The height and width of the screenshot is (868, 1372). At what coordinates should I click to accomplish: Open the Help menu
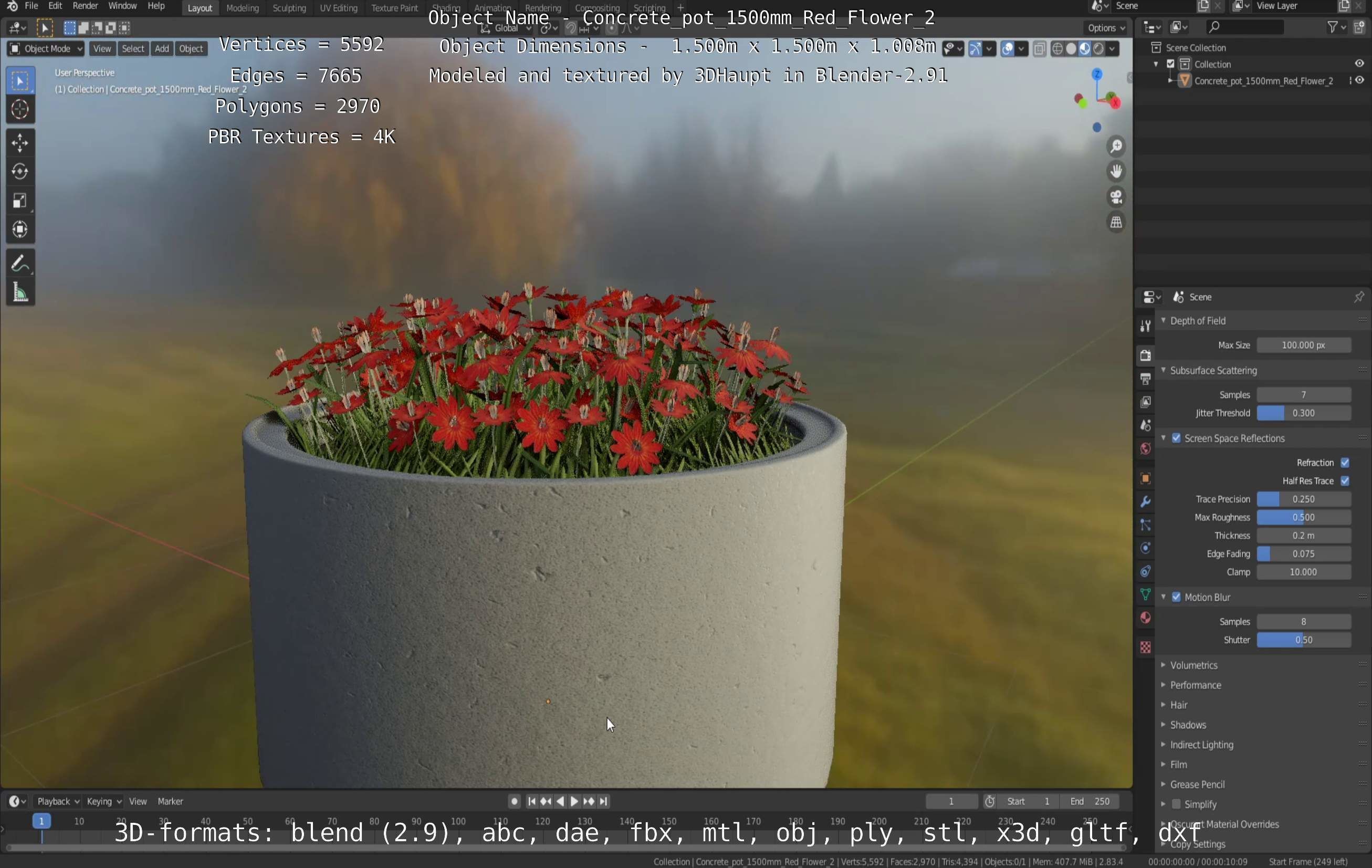point(155,6)
